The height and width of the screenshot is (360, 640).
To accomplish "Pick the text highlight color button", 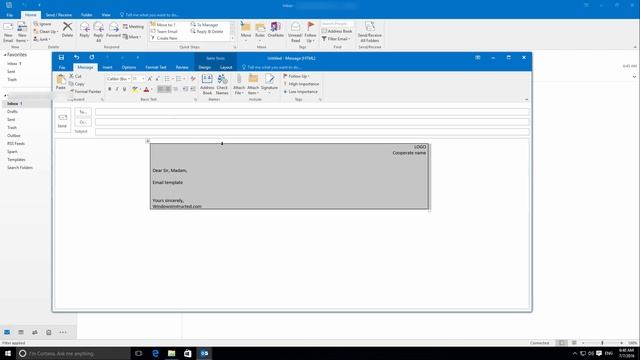I will click(x=135, y=89).
